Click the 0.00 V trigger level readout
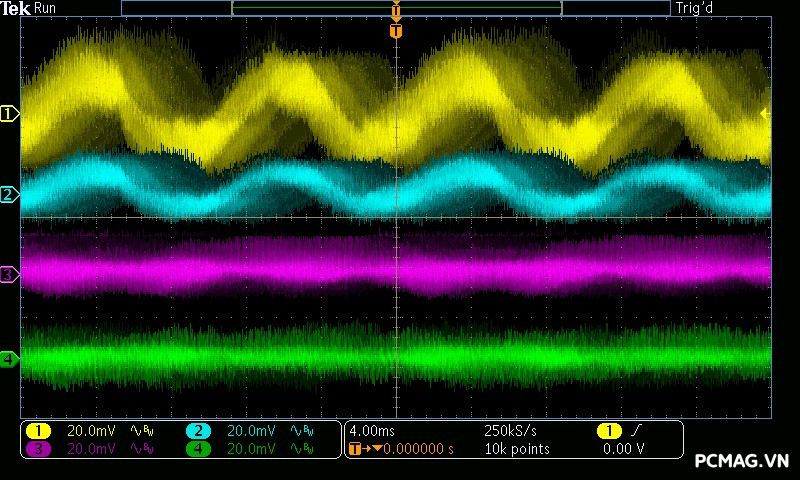Image resolution: width=800 pixels, height=480 pixels. point(623,449)
